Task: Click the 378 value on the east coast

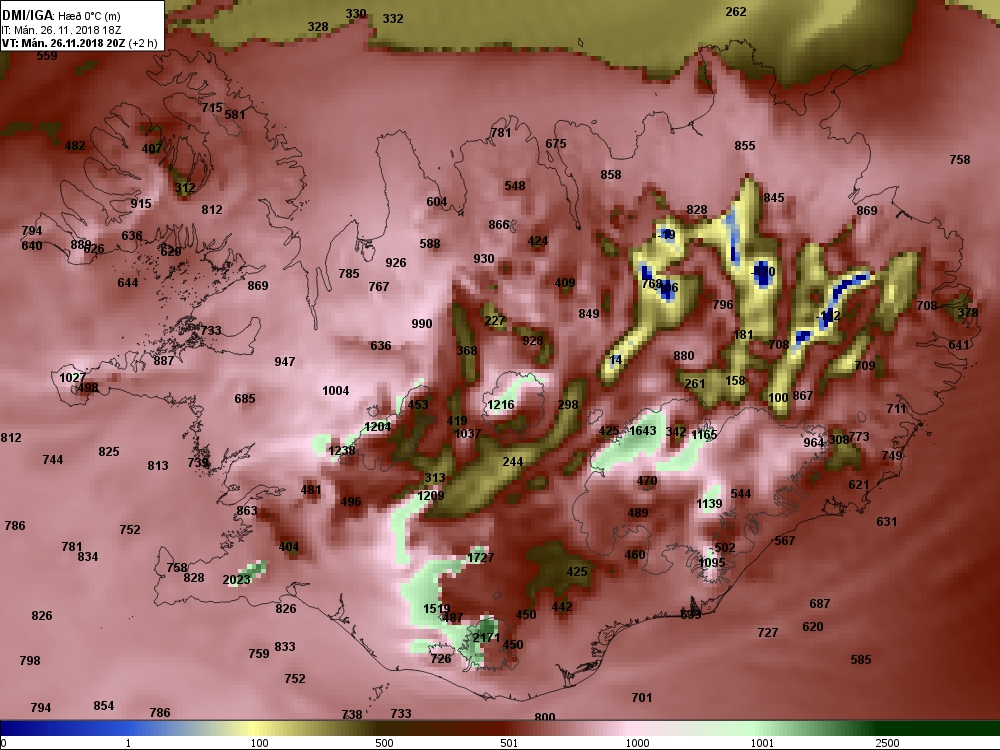Action: 967,313
